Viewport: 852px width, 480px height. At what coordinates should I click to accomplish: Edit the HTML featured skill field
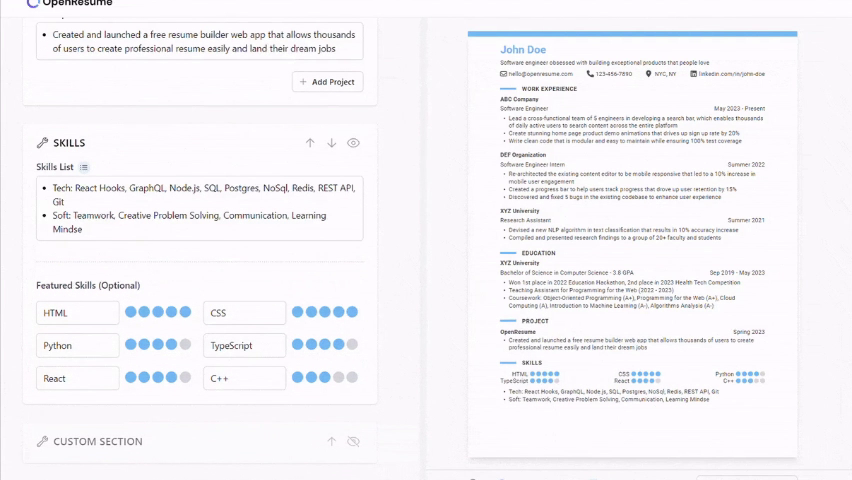coord(78,313)
